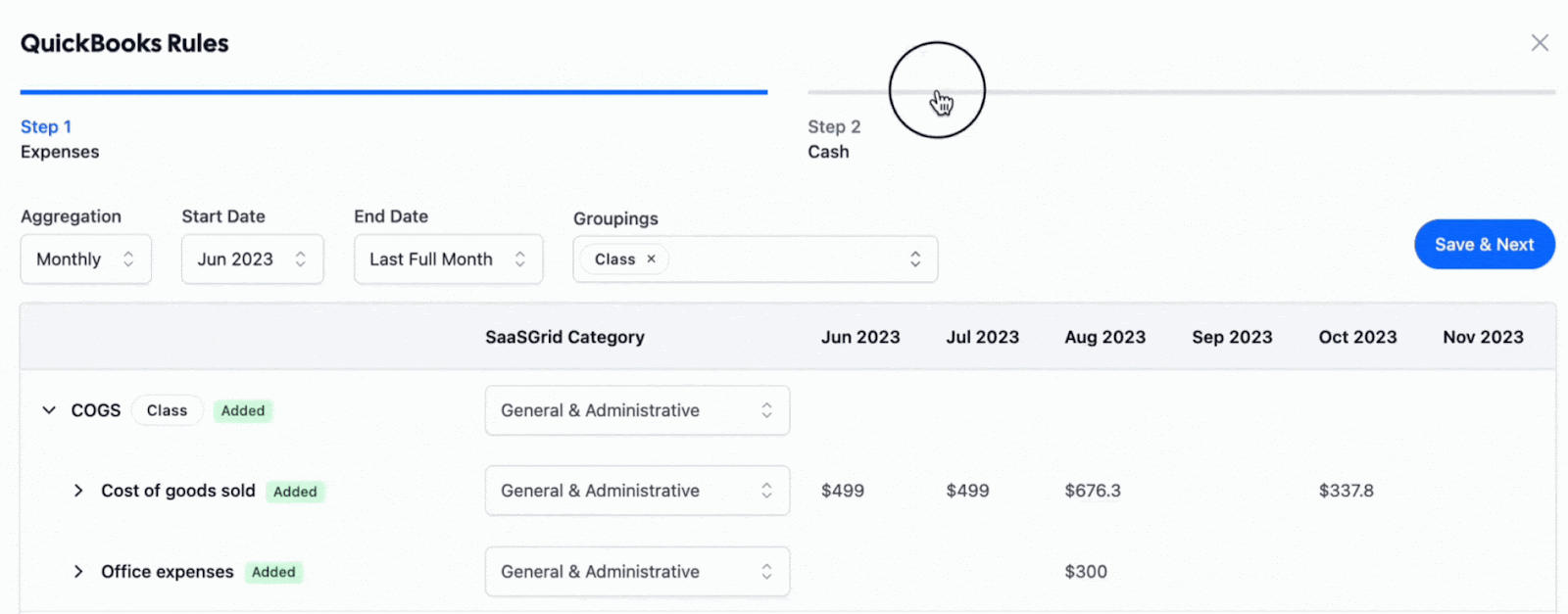Click the Jun 2023 column header

tap(860, 337)
